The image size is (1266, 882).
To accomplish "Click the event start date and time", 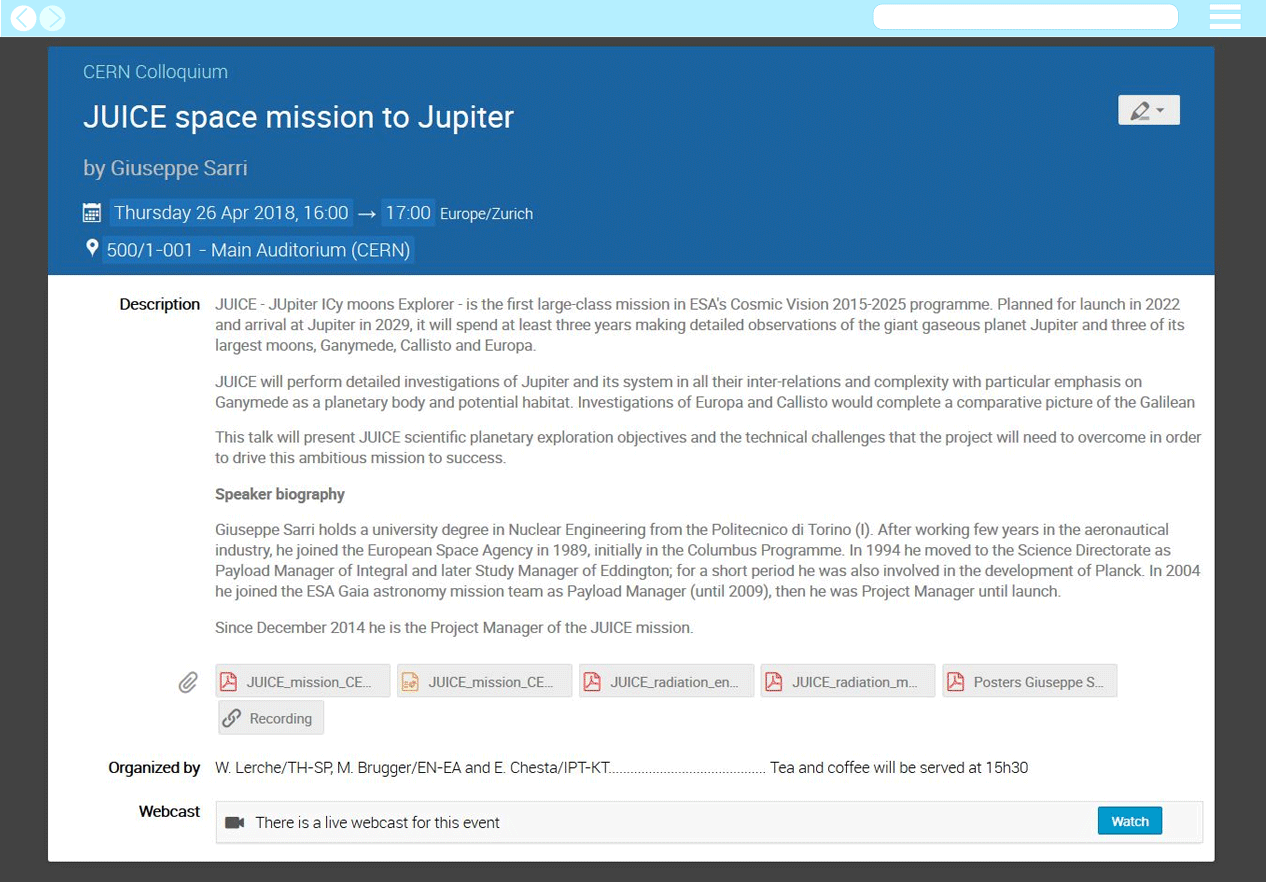I will tap(231, 213).
